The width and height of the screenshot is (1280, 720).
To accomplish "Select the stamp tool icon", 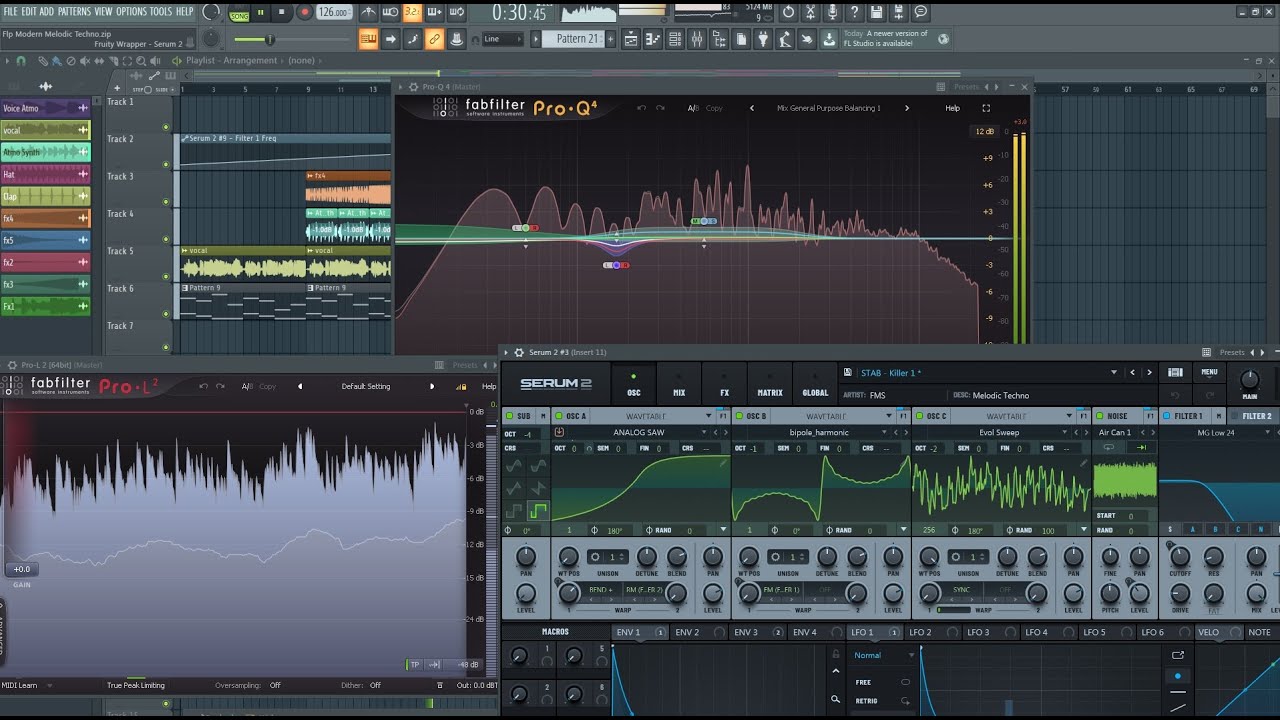I will point(456,39).
